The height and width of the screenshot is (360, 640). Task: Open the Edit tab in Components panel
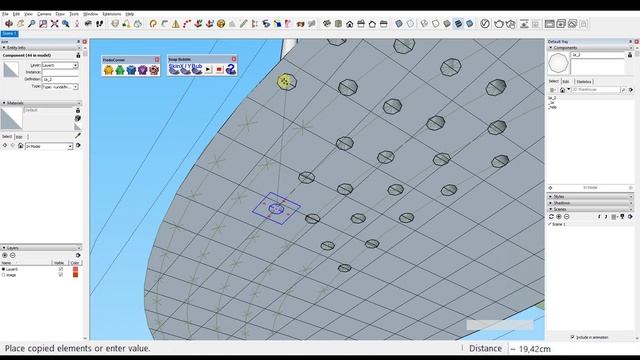pyautogui.click(x=566, y=82)
